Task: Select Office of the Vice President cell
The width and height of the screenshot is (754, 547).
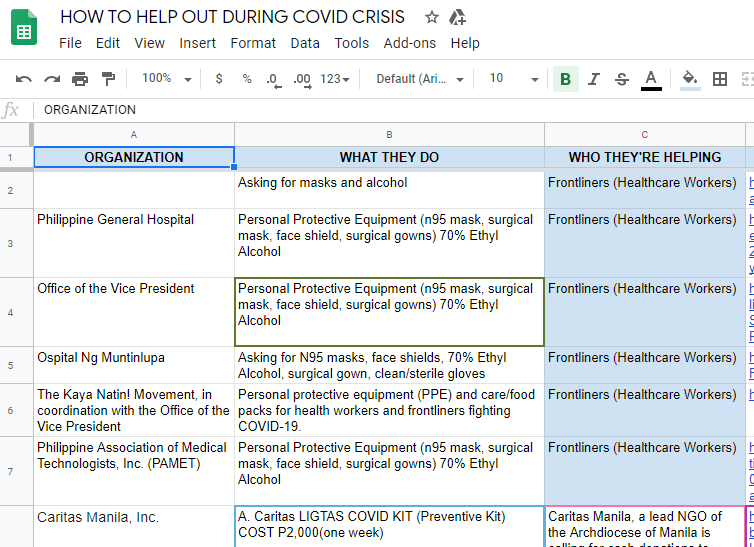Action: (x=134, y=312)
